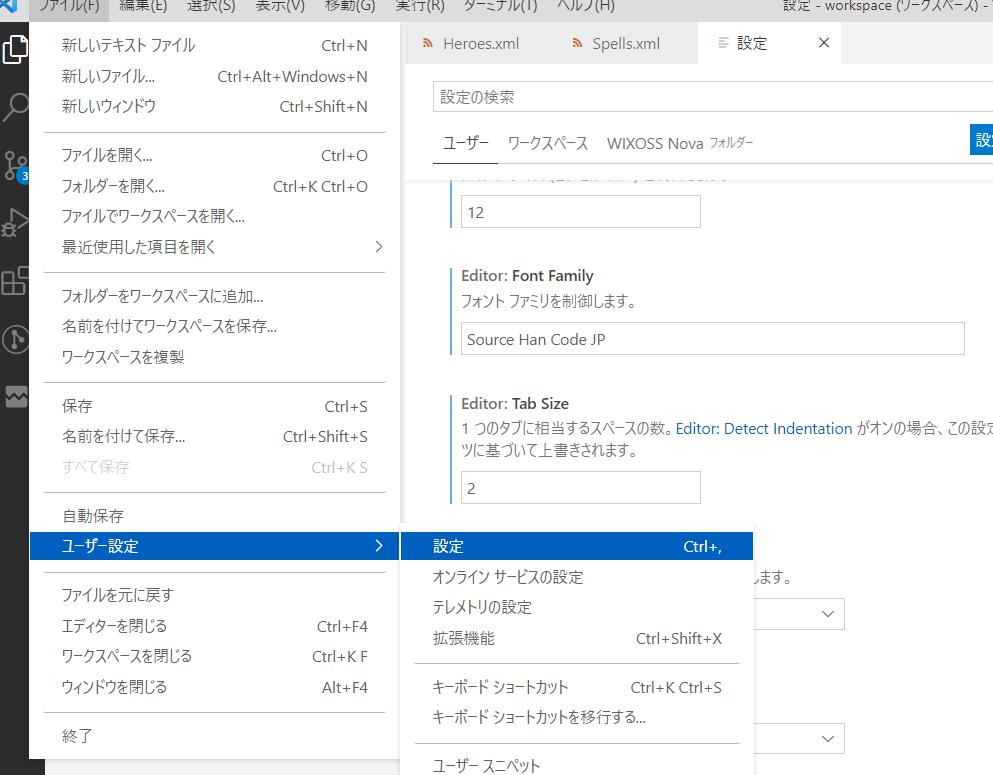The image size is (993, 775).
Task: Click the settings icon on the 設定 tab
Action: (x=723, y=43)
